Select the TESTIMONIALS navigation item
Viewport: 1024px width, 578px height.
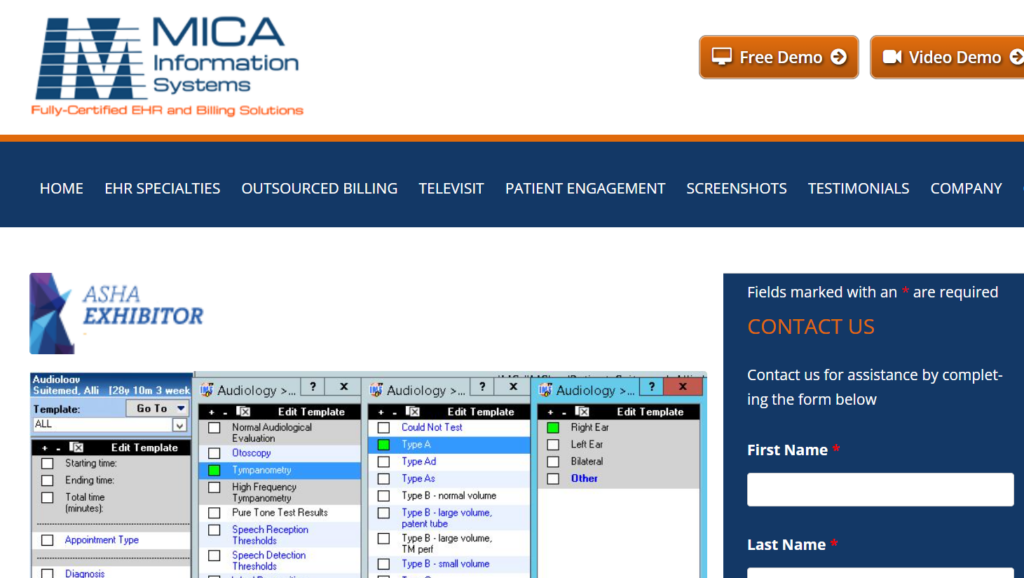pos(858,188)
